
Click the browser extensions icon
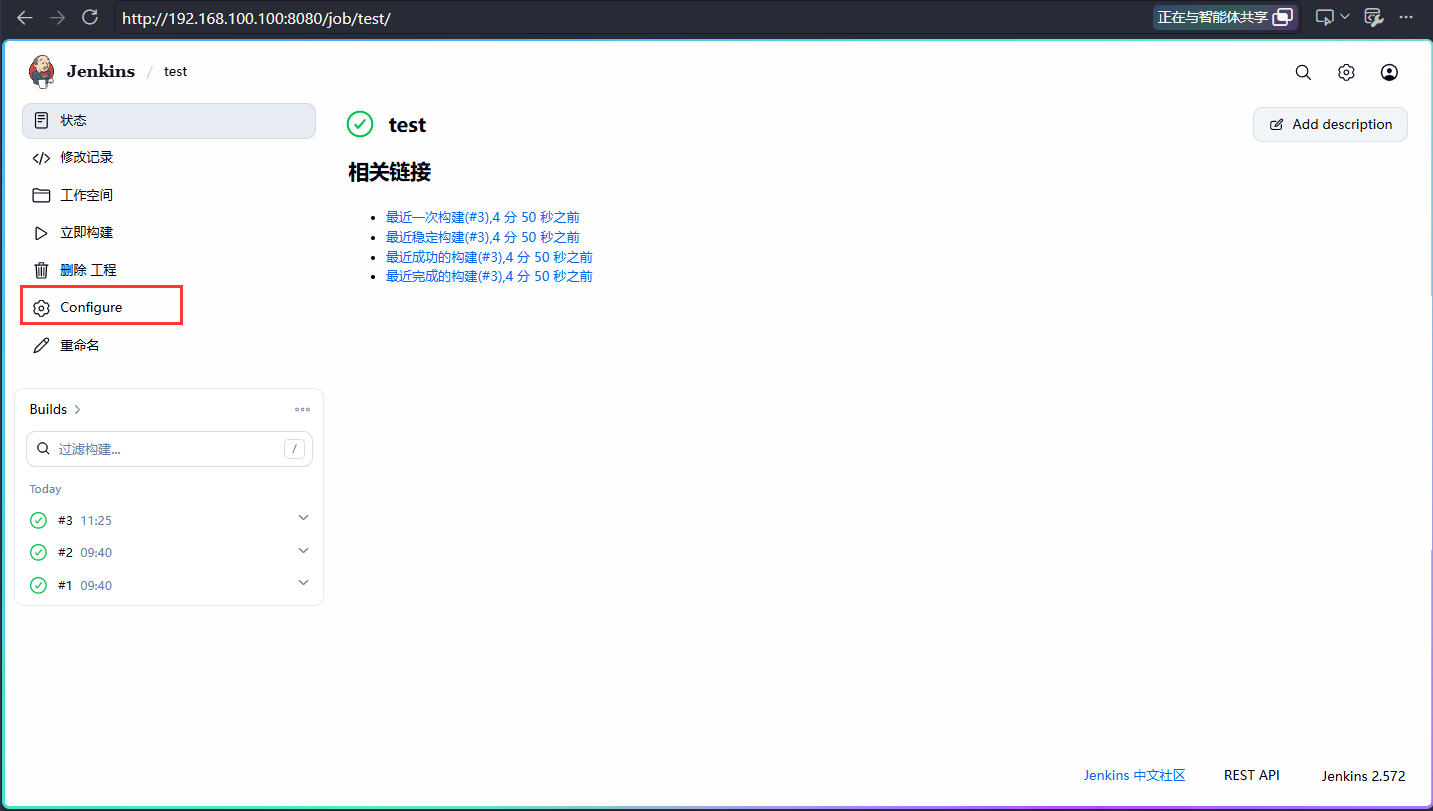point(1374,17)
